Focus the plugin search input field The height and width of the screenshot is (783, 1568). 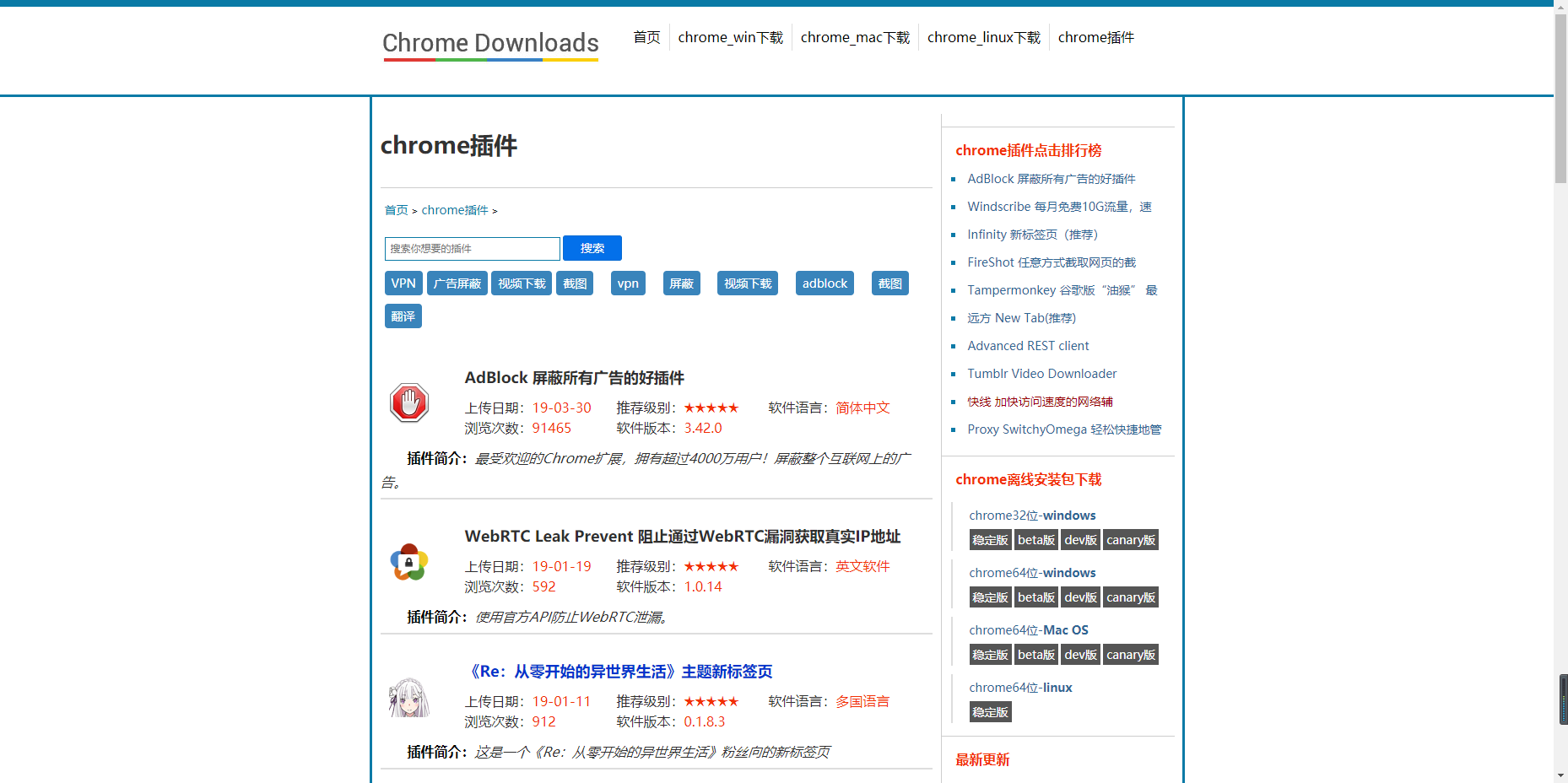pos(473,249)
